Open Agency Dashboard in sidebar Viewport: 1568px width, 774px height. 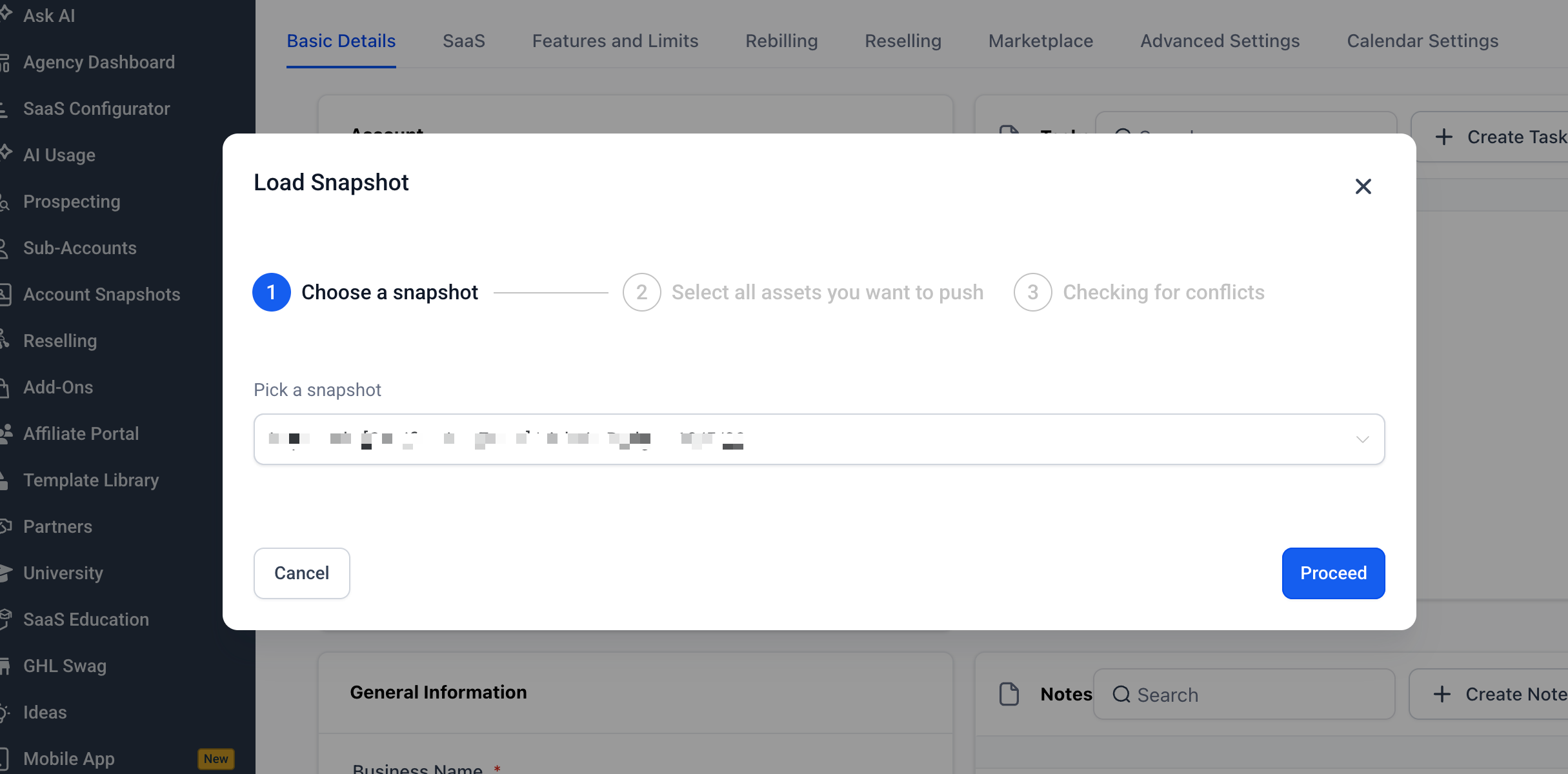tap(99, 62)
